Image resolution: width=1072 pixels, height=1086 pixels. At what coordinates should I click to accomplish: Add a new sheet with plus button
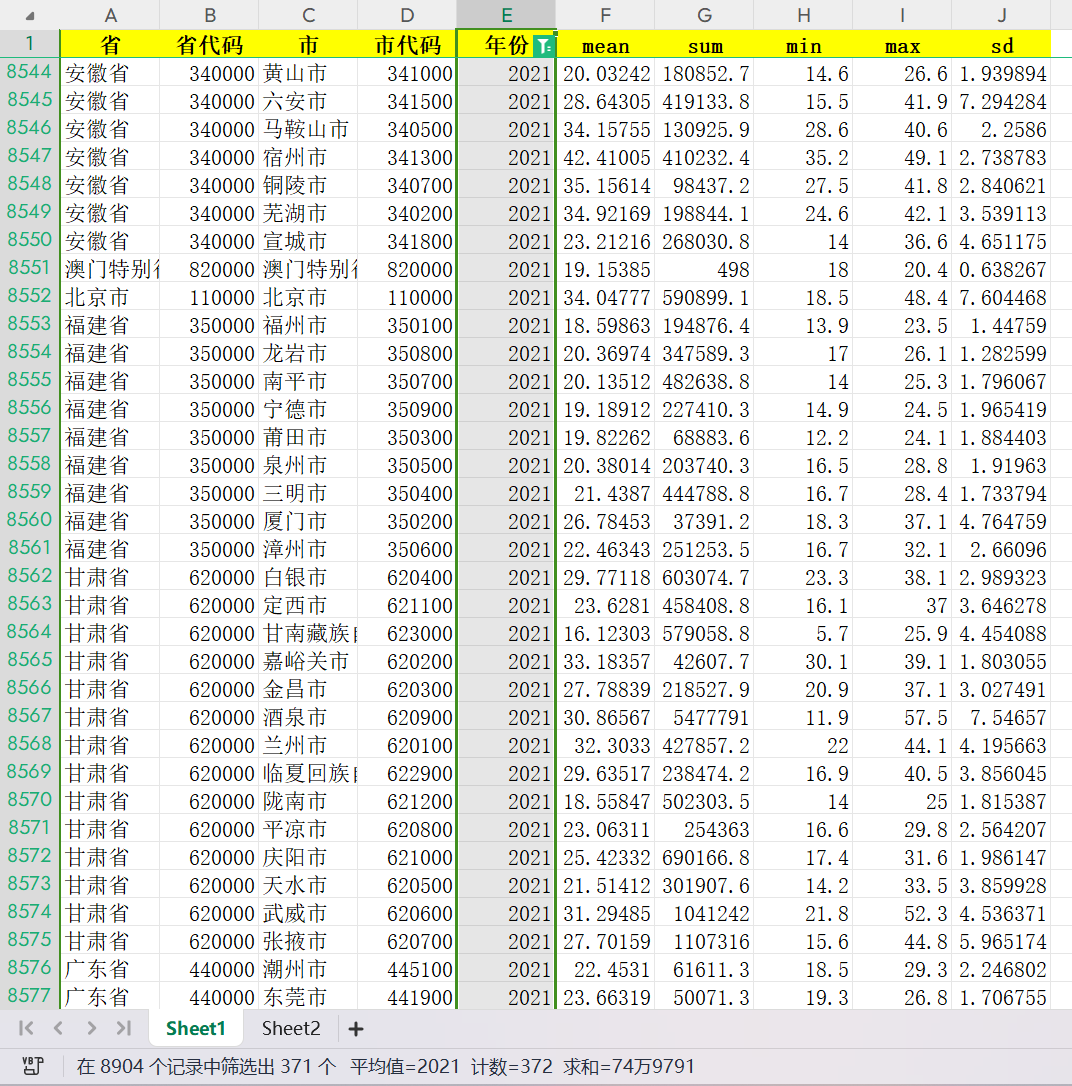tap(355, 1029)
